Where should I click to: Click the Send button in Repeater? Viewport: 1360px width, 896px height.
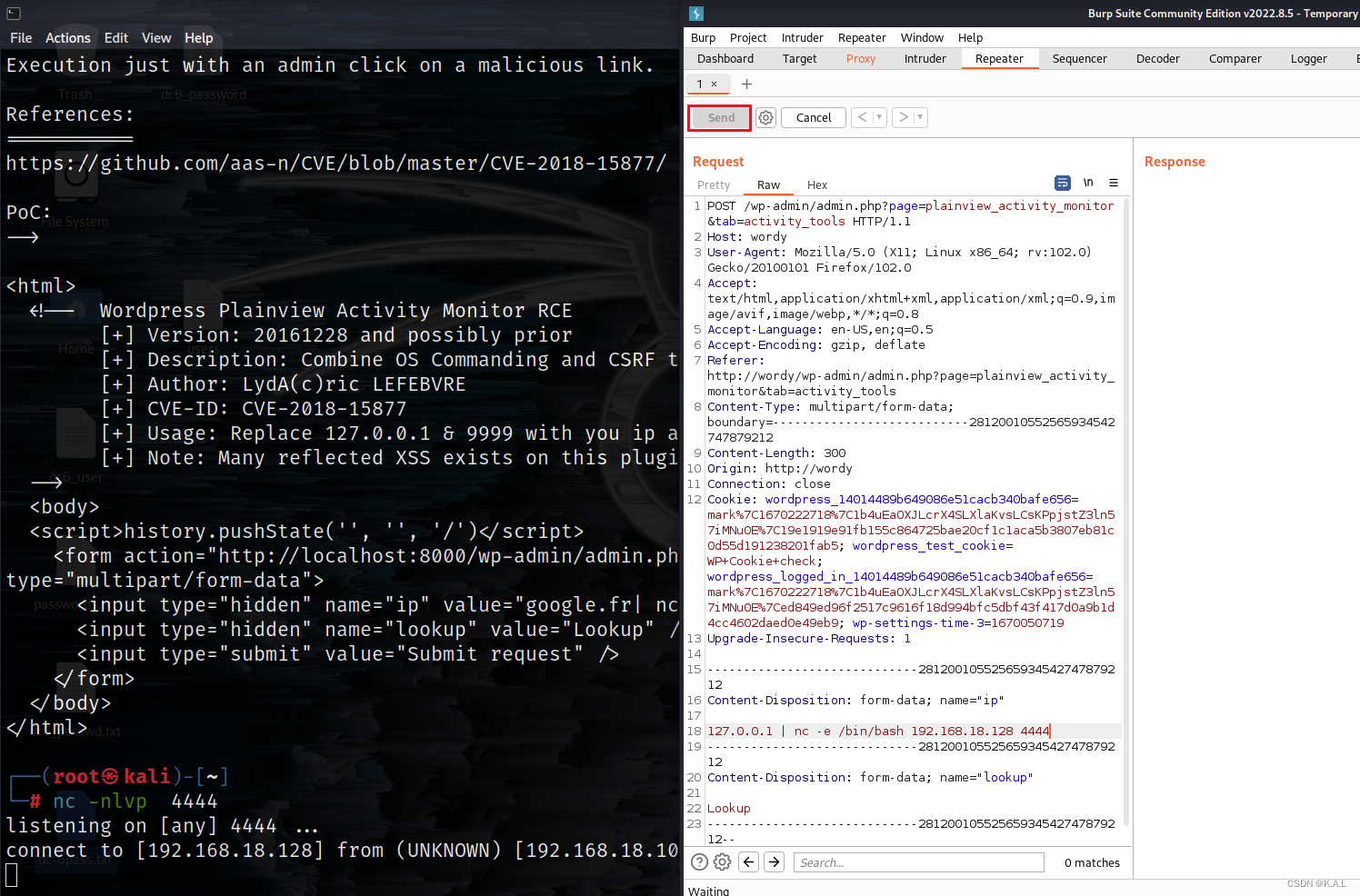coord(720,118)
